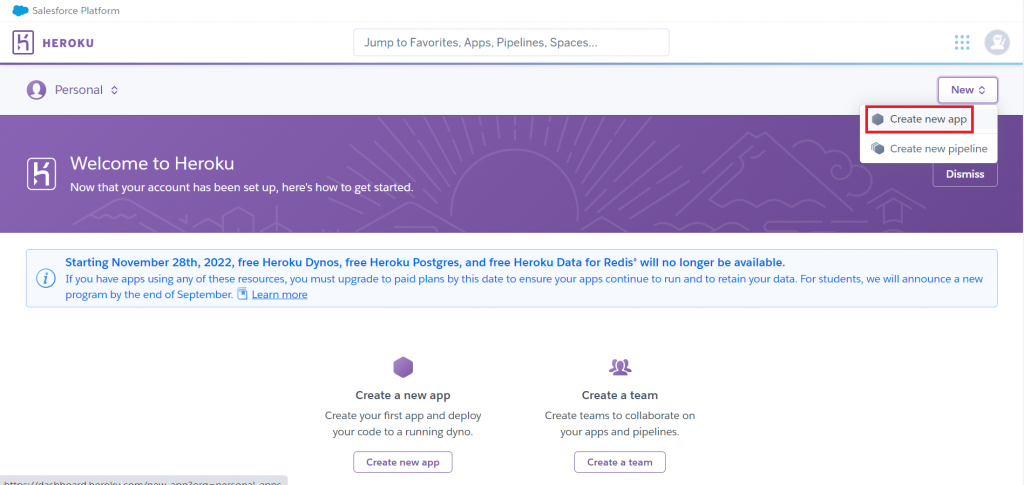1024x485 pixels.
Task: Open the Learn more link
Action: pos(280,294)
